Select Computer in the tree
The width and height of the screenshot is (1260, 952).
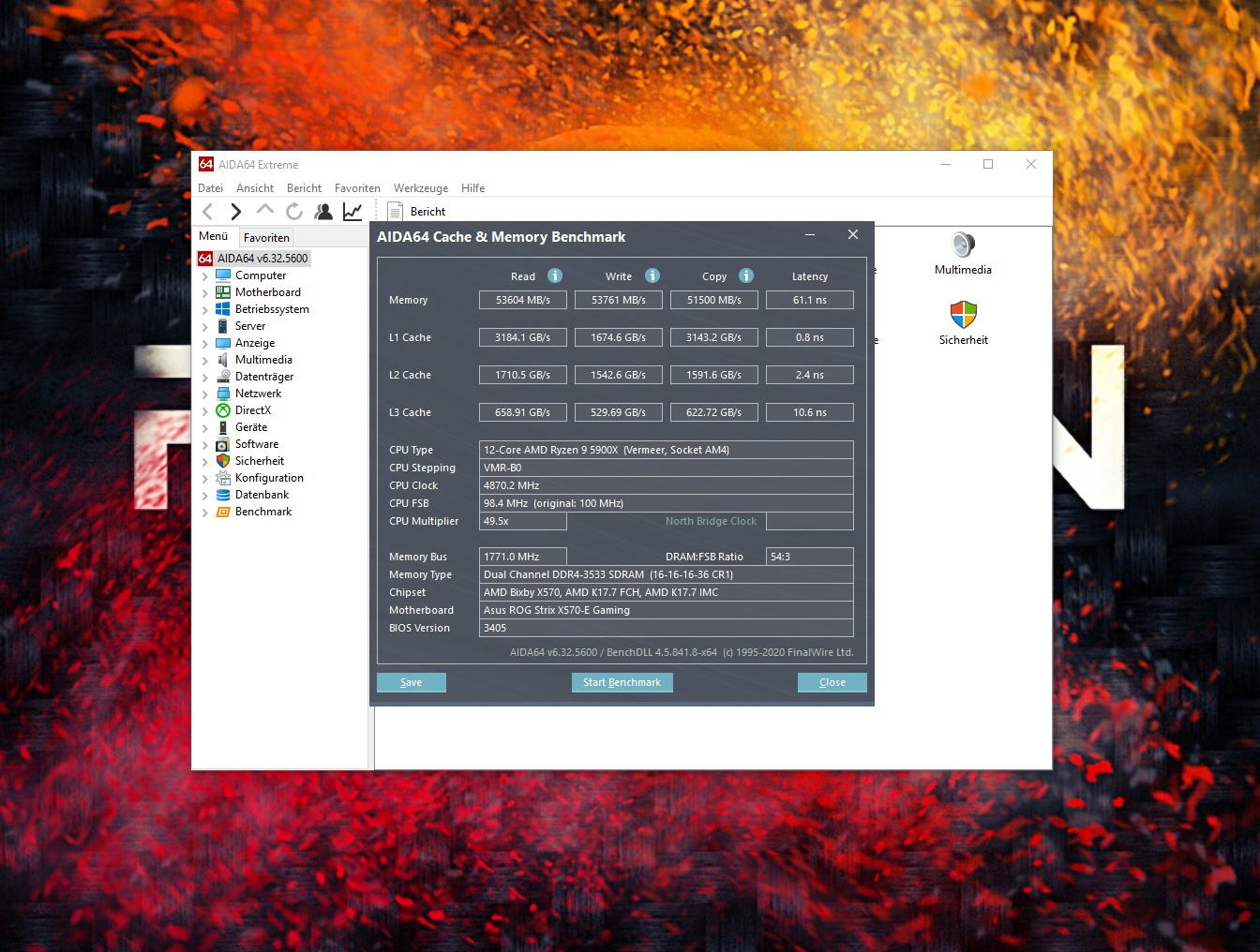pyautogui.click(x=261, y=275)
